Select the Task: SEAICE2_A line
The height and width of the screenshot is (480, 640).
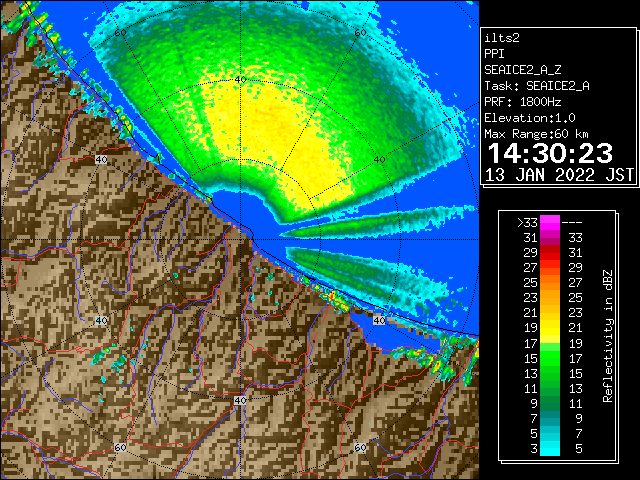click(x=537, y=86)
